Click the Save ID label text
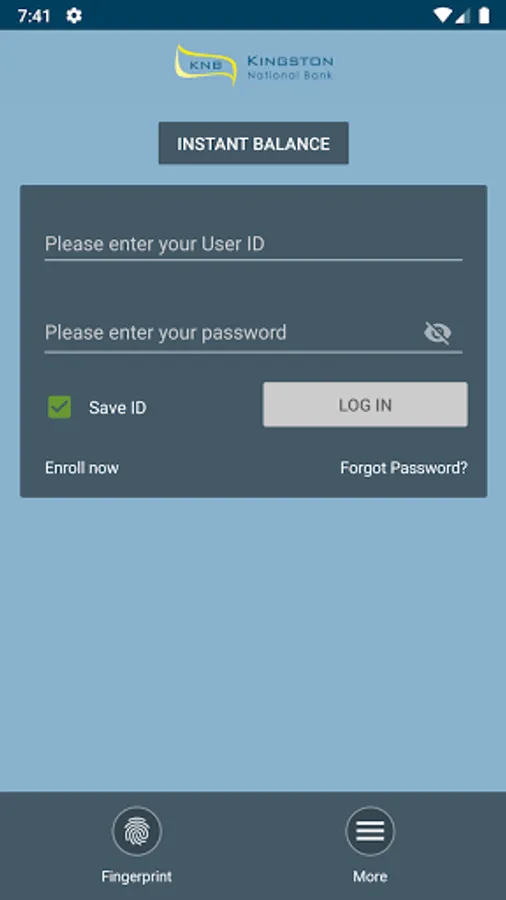This screenshot has width=506, height=900. pos(118,408)
